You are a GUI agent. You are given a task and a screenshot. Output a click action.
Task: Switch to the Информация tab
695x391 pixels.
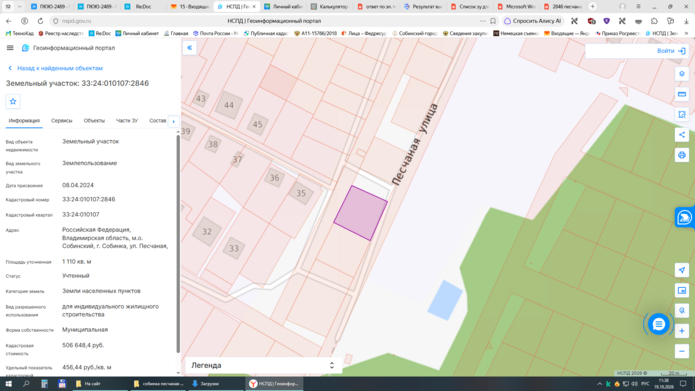coord(24,121)
